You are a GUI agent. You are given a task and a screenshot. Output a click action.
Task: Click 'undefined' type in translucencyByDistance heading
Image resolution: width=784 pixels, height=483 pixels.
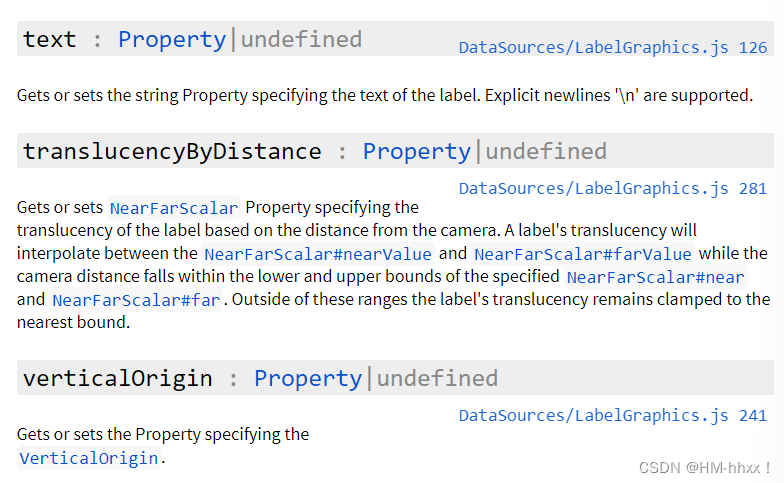coord(546,152)
